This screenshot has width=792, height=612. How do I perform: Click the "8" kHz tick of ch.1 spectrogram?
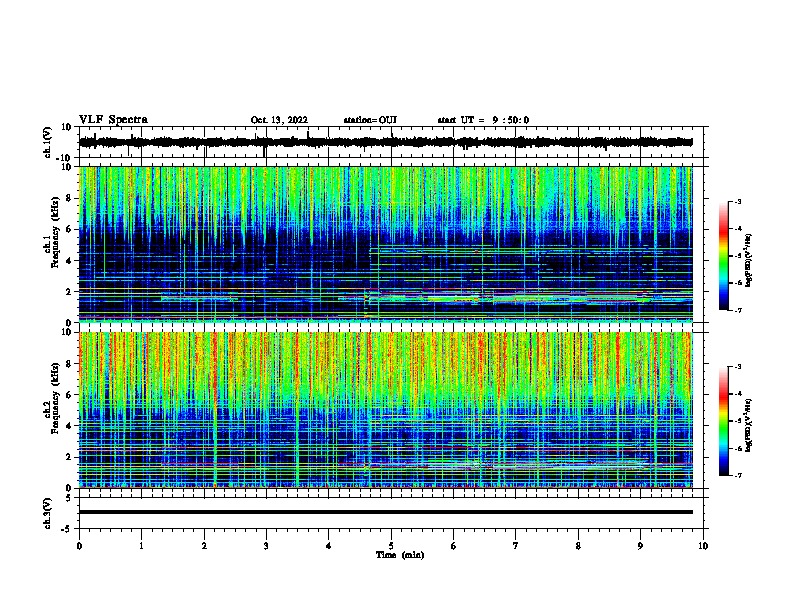click(x=69, y=198)
